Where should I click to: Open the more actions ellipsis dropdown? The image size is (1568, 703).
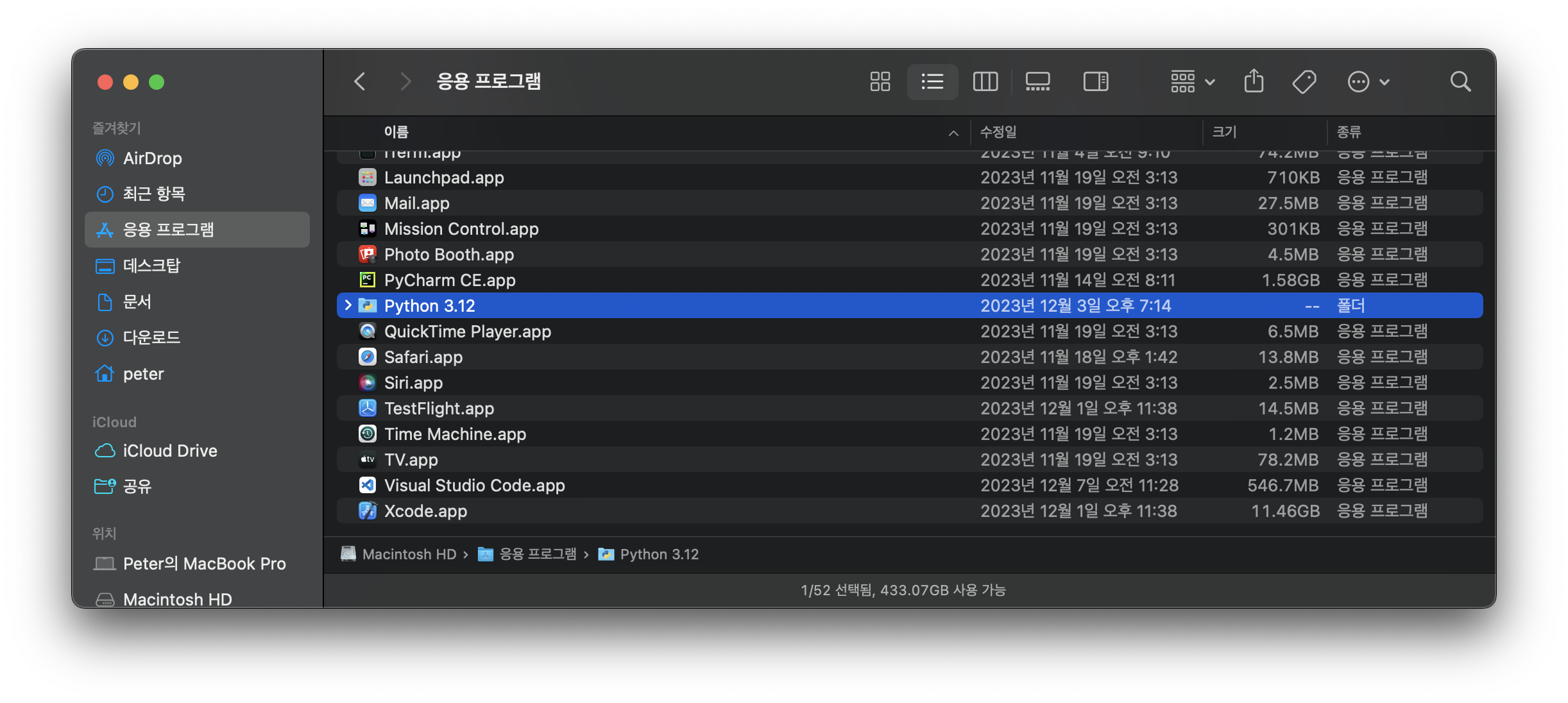pos(1368,81)
